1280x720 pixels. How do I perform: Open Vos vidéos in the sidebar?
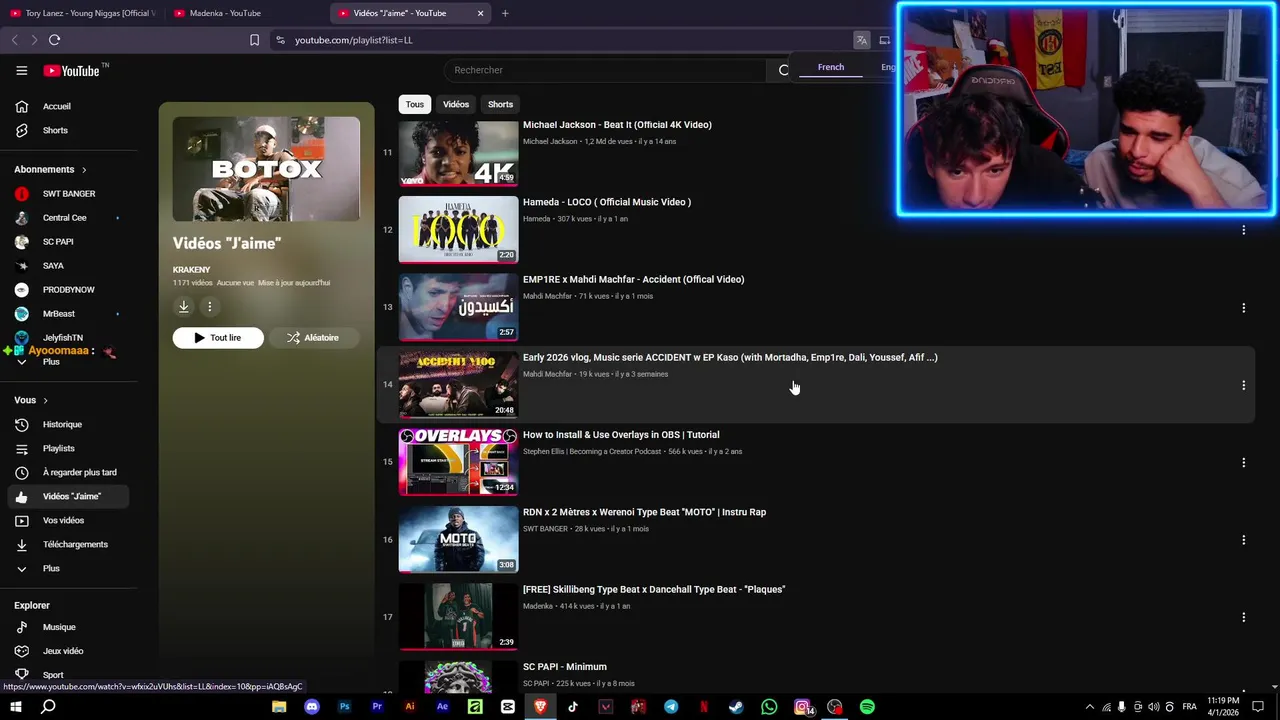(x=63, y=520)
